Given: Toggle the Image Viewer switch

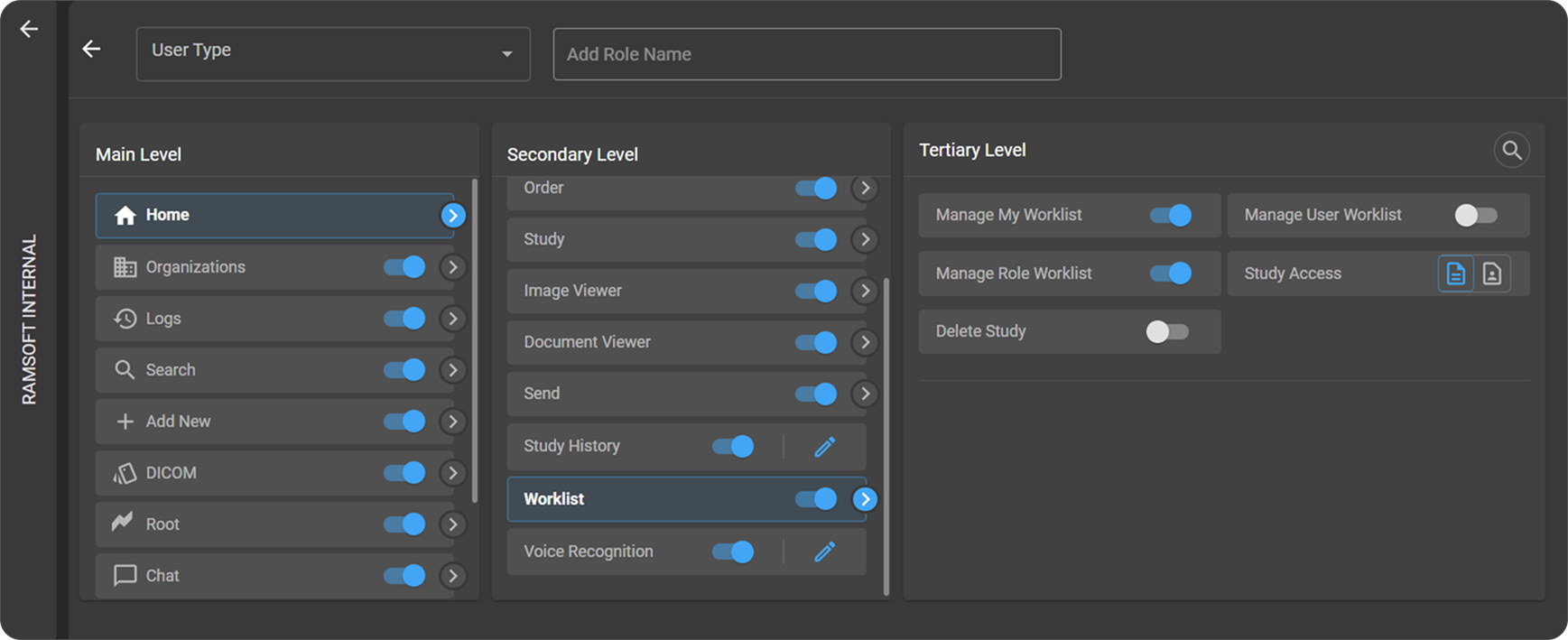Looking at the screenshot, I should pos(816,291).
